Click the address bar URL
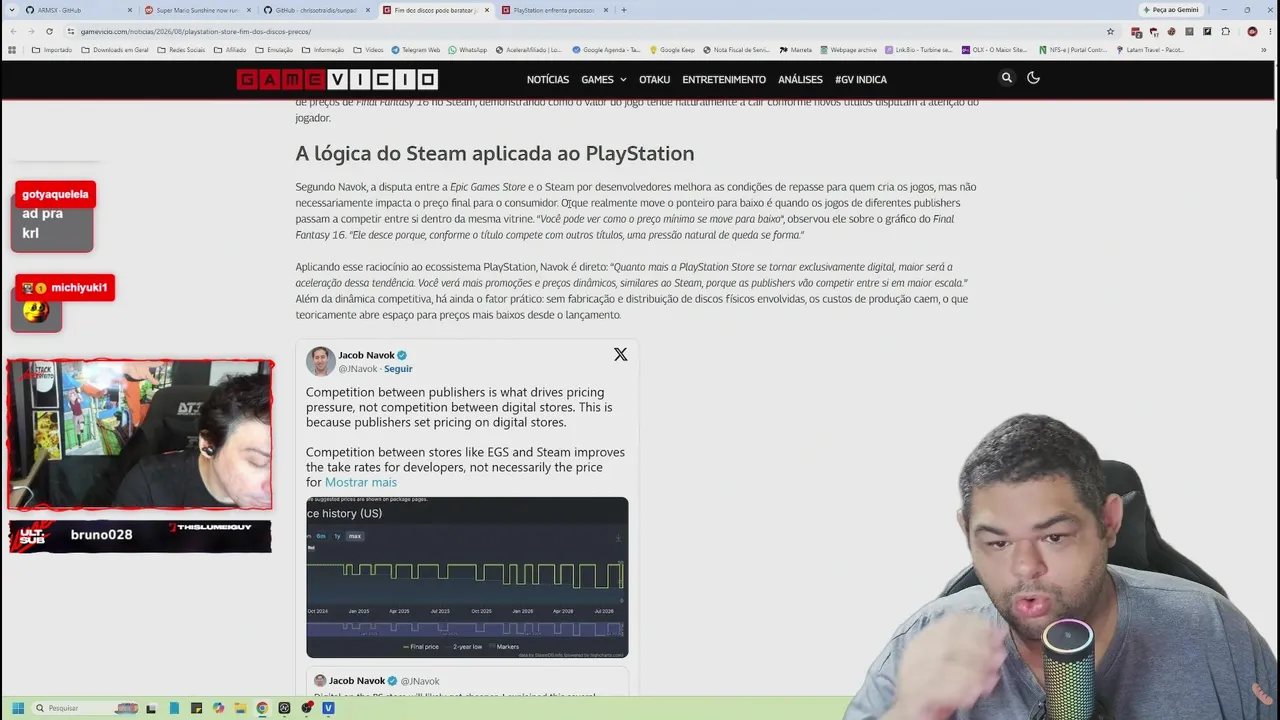 point(196,31)
